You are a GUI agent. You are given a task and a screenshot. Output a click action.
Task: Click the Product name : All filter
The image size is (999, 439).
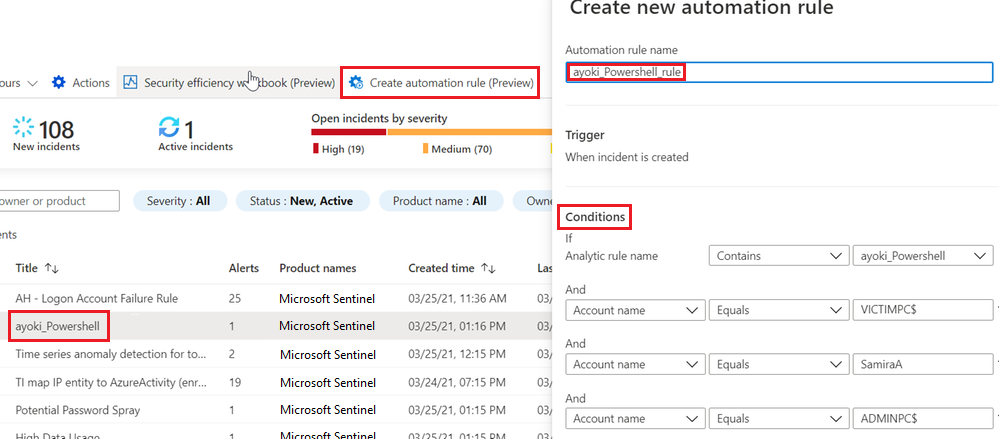tap(440, 201)
